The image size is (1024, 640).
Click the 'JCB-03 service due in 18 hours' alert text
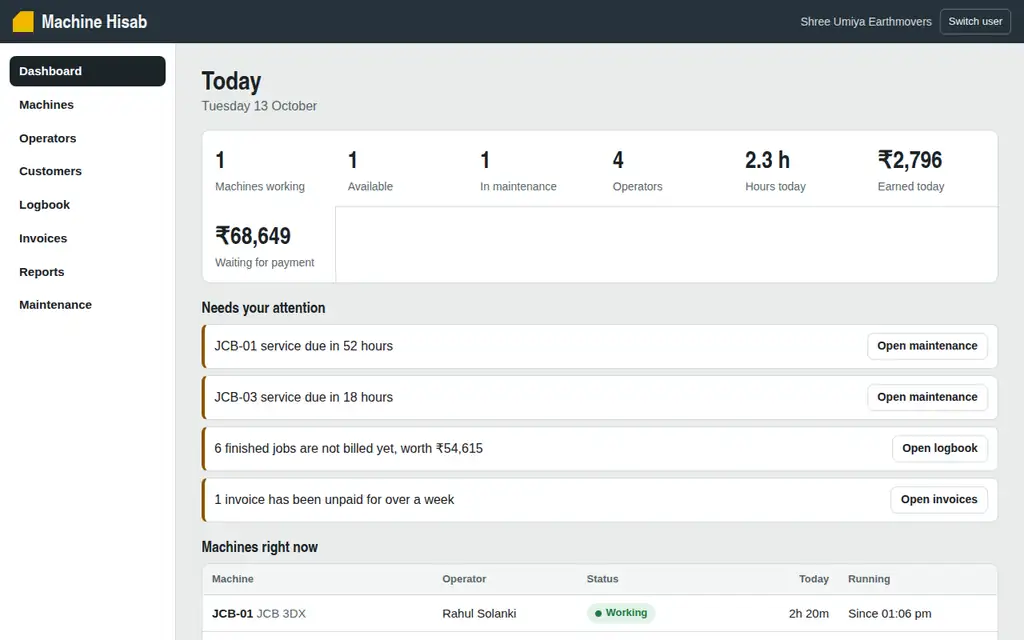click(304, 397)
